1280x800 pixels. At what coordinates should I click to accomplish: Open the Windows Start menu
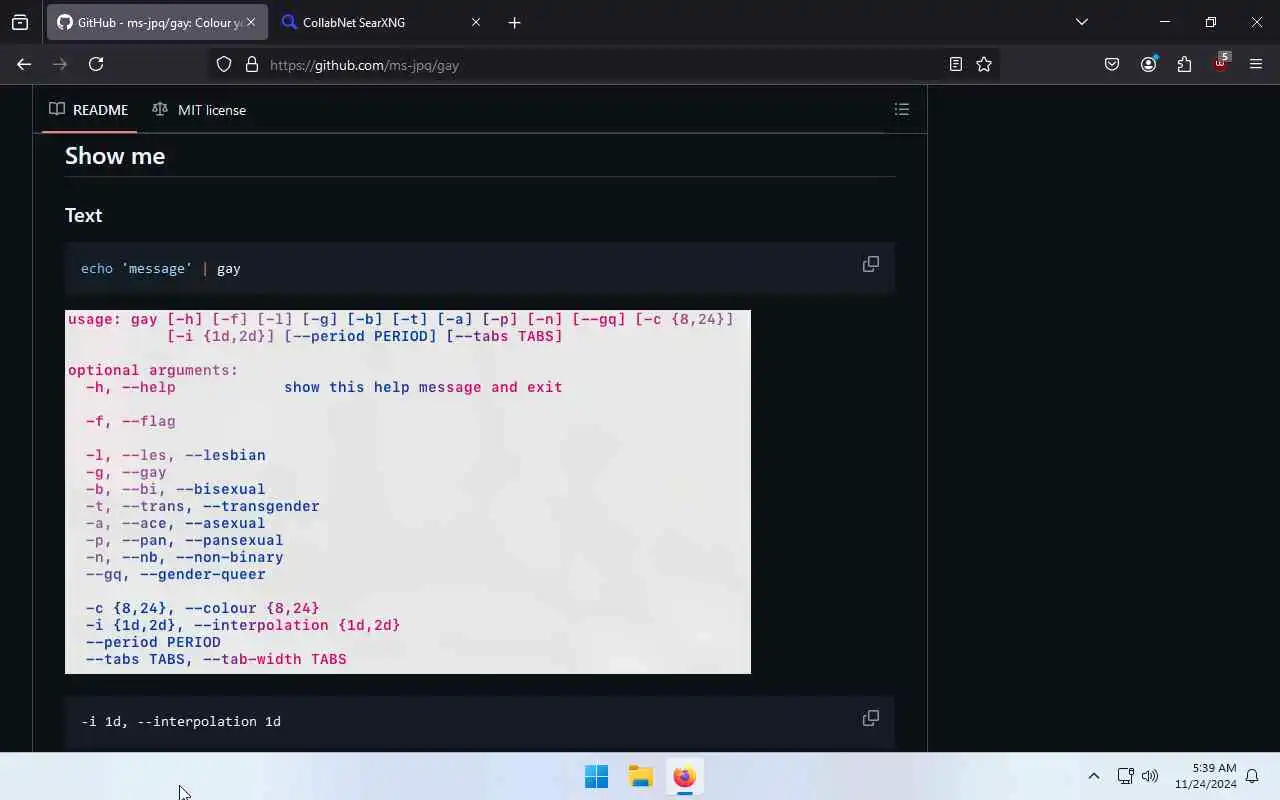[x=597, y=776]
